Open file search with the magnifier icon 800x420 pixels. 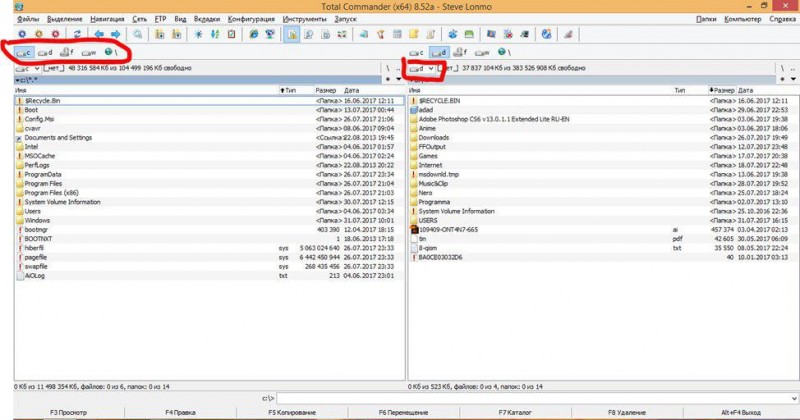[138, 34]
